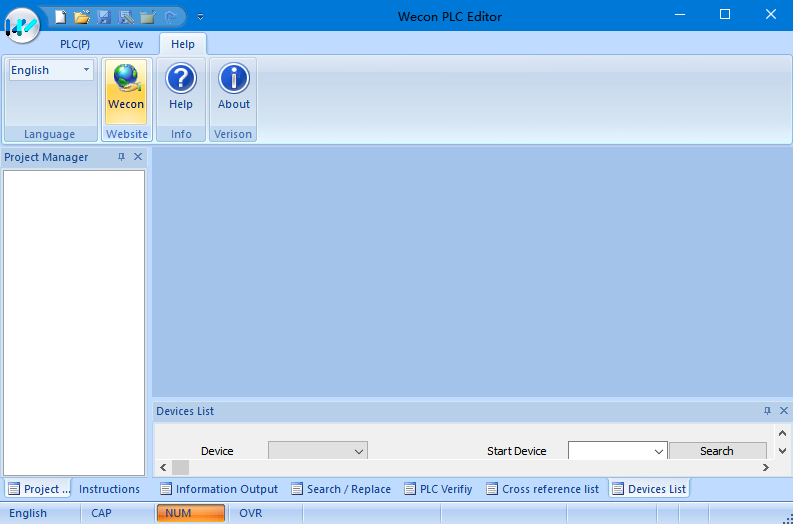The width and height of the screenshot is (793, 524).
Task: Select the Help ribbon tab
Action: (183, 44)
